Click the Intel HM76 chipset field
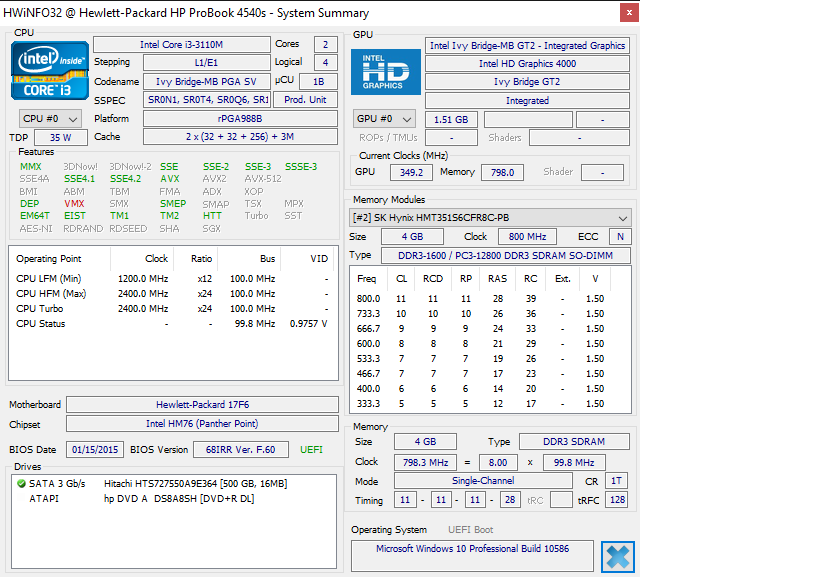The height and width of the screenshot is (577, 819). 203,424
